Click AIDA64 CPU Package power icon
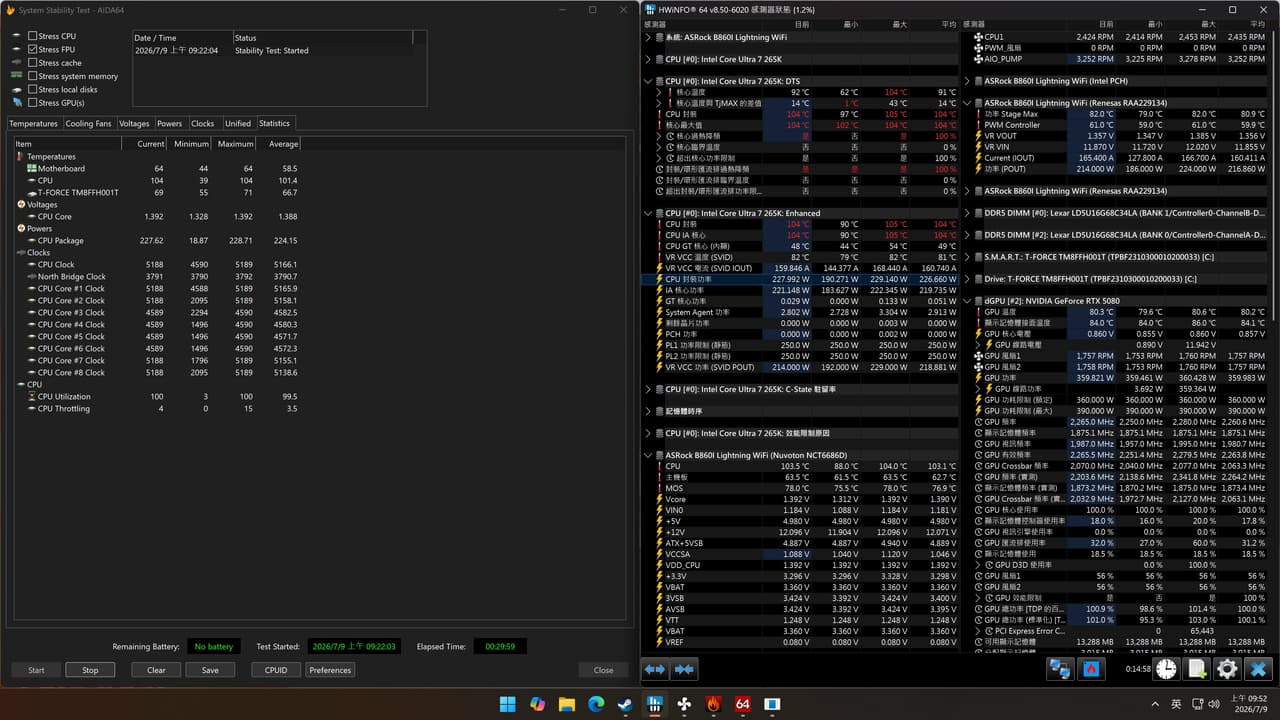Screen dimensions: 1280x720 (x=32, y=241)
